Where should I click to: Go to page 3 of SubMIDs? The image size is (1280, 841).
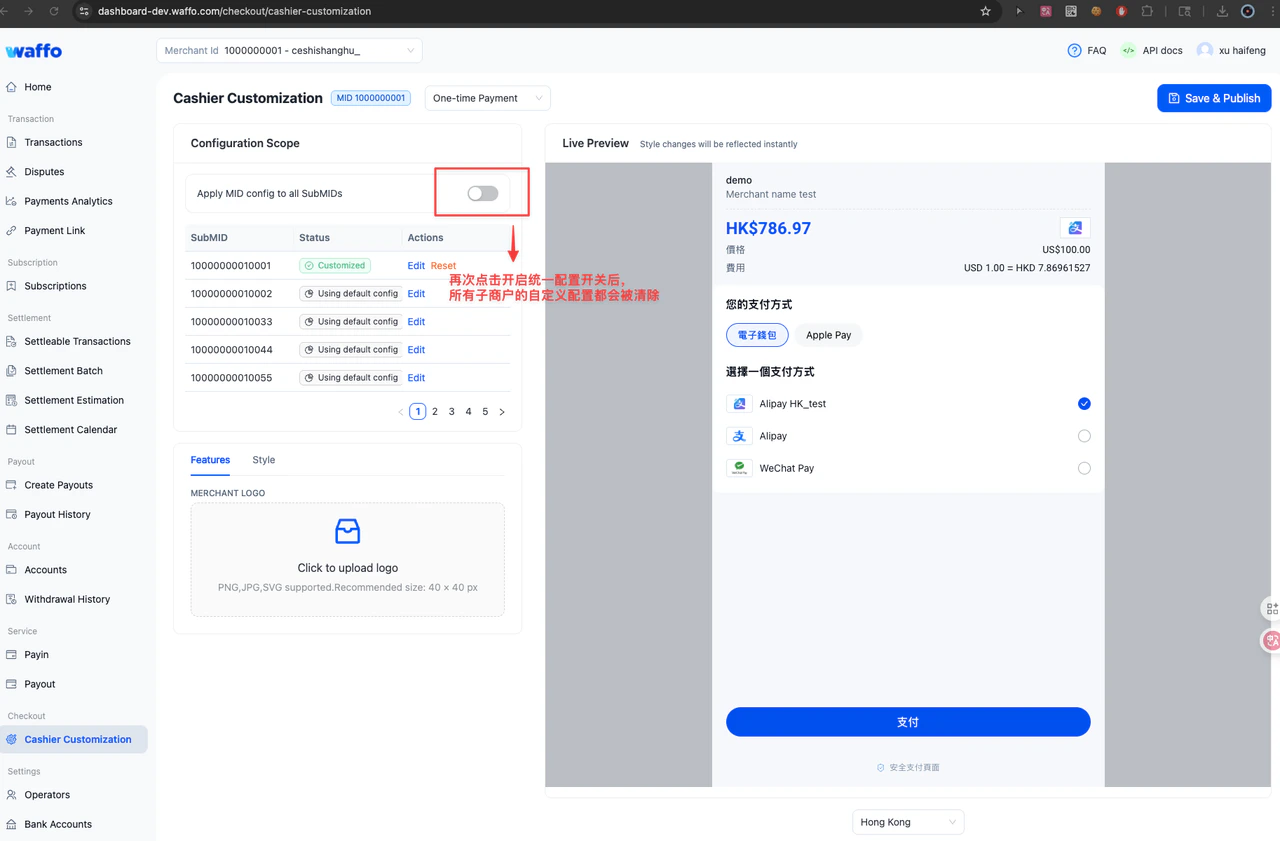[x=452, y=412]
